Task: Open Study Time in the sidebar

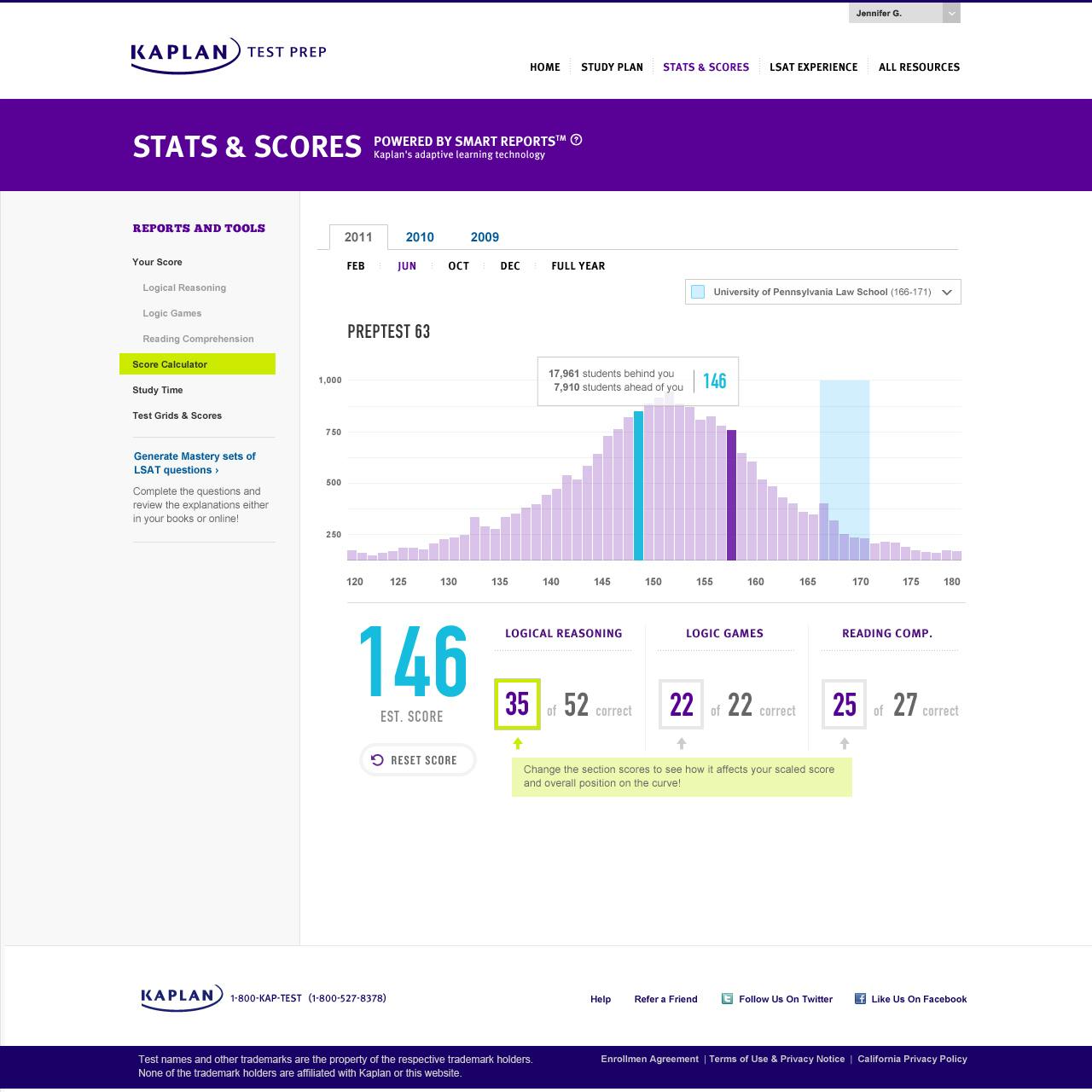Action: point(158,390)
